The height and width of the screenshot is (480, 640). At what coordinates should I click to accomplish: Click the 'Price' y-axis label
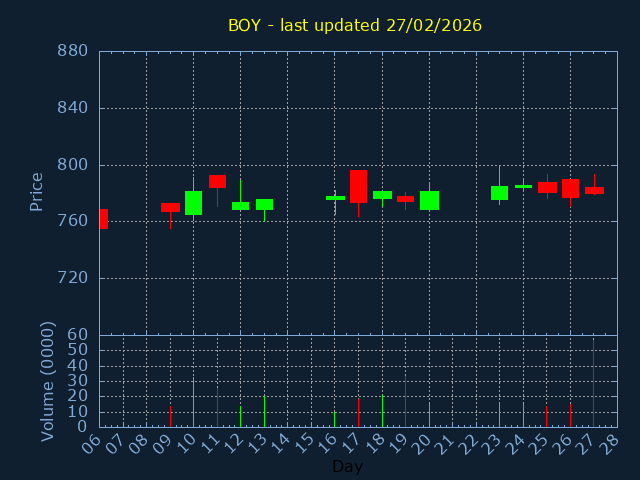[x=37, y=191]
